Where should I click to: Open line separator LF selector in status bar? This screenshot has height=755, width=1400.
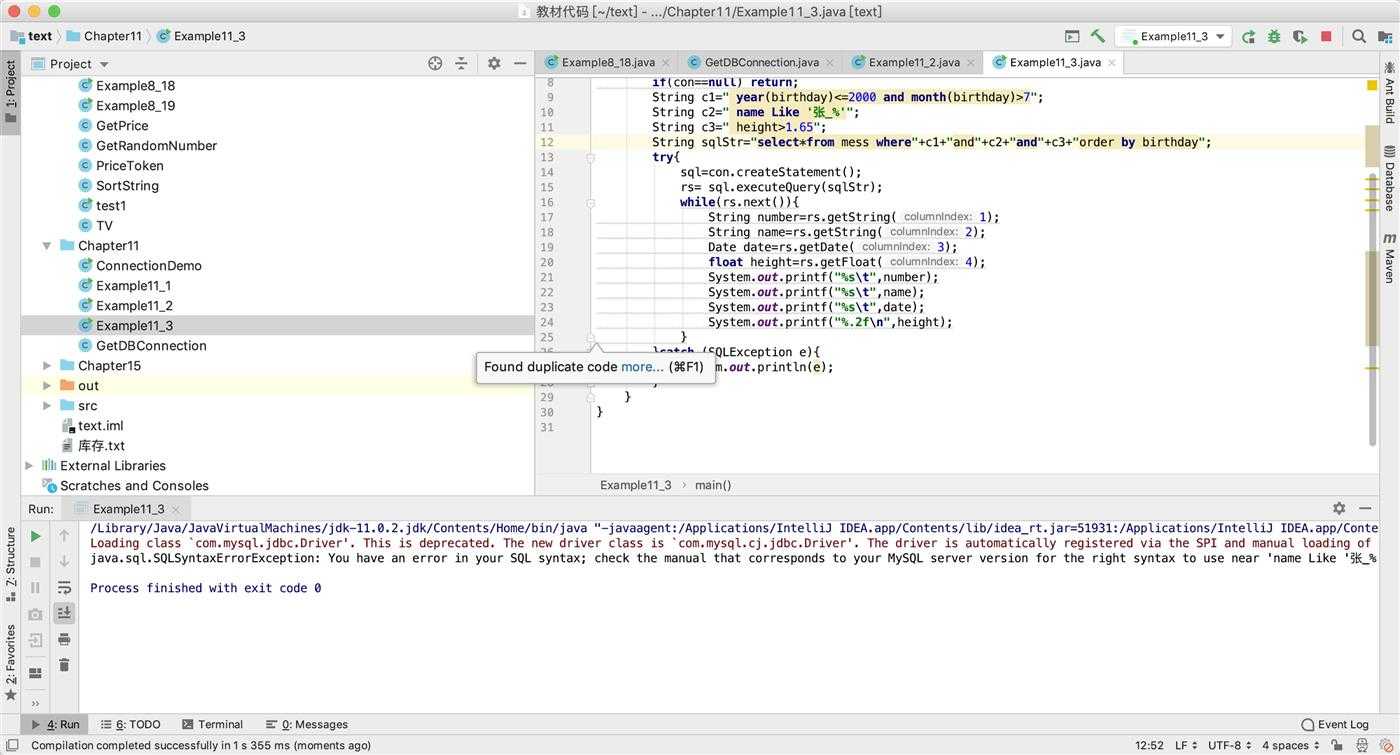click(1186, 745)
